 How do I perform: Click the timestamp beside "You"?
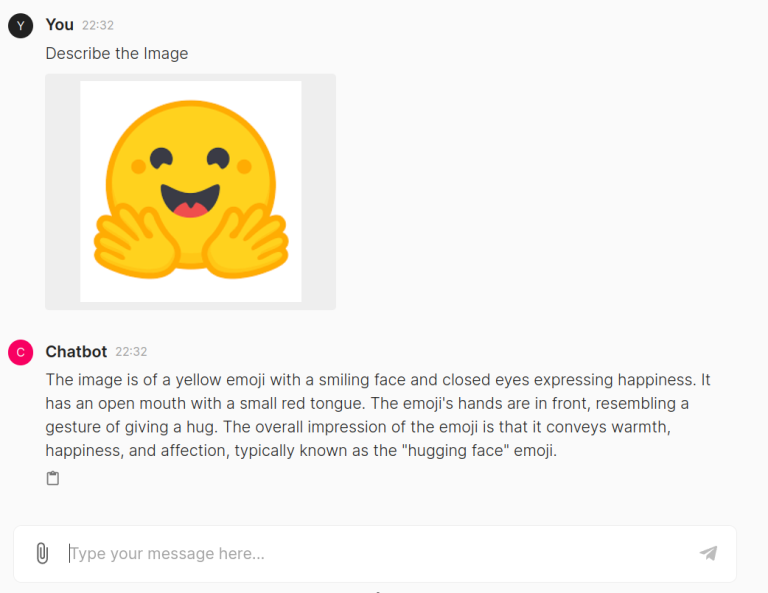pyautogui.click(x=98, y=25)
